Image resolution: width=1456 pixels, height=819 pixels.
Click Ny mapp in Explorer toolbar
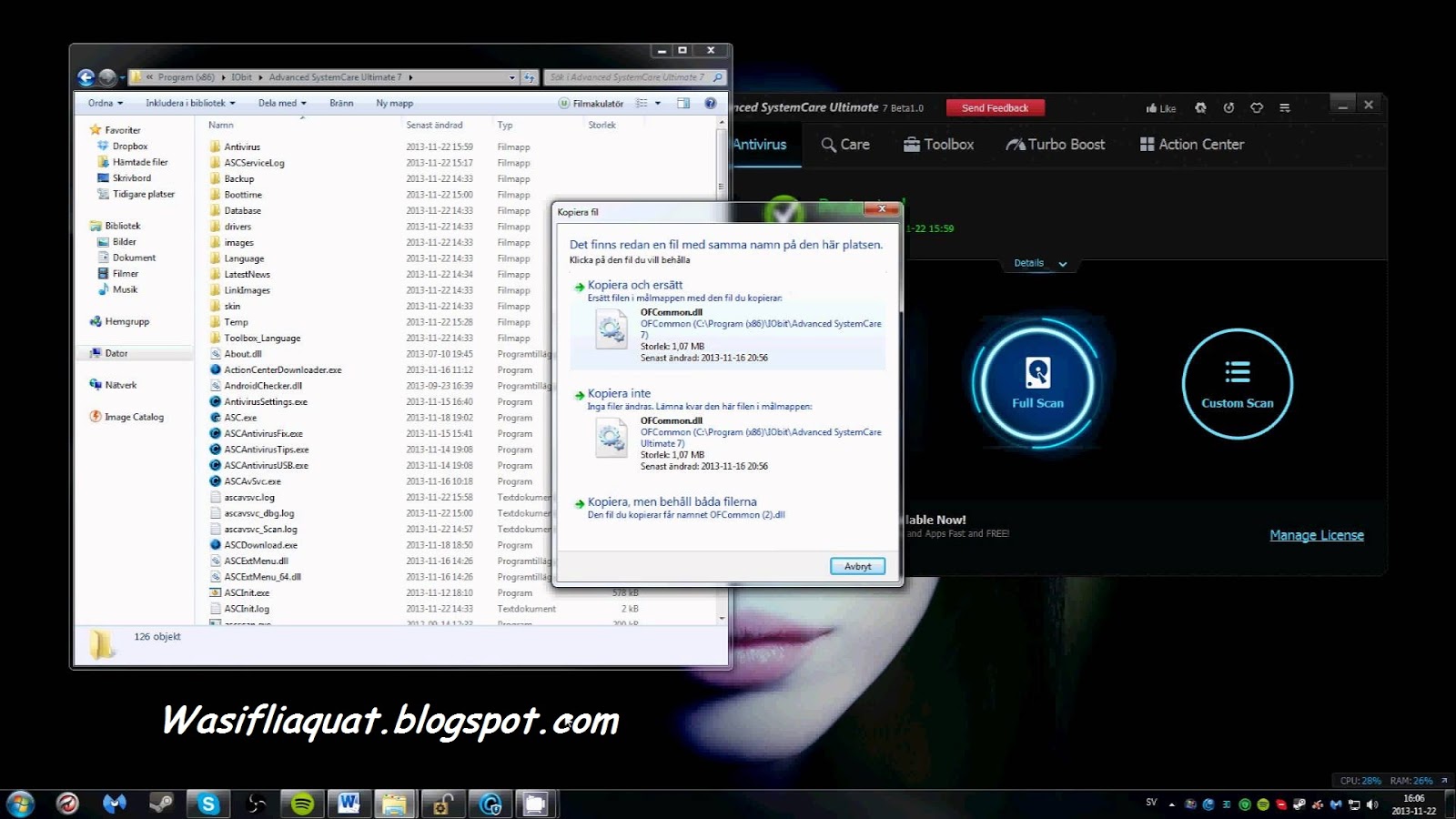[394, 103]
